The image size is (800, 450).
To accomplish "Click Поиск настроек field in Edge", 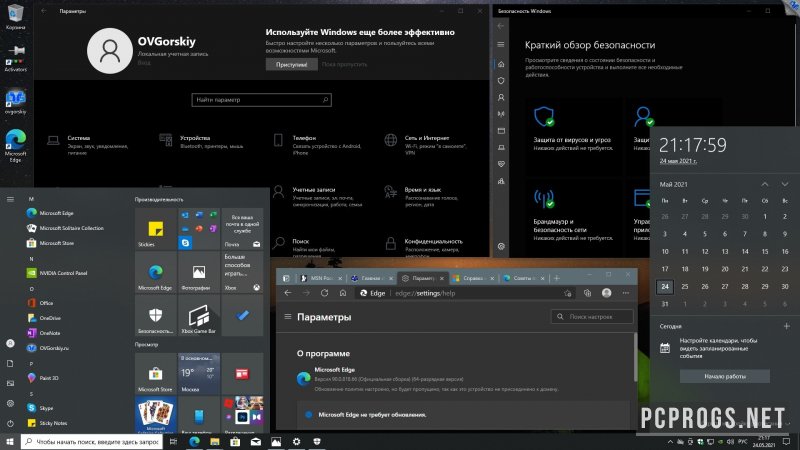I will coord(592,317).
